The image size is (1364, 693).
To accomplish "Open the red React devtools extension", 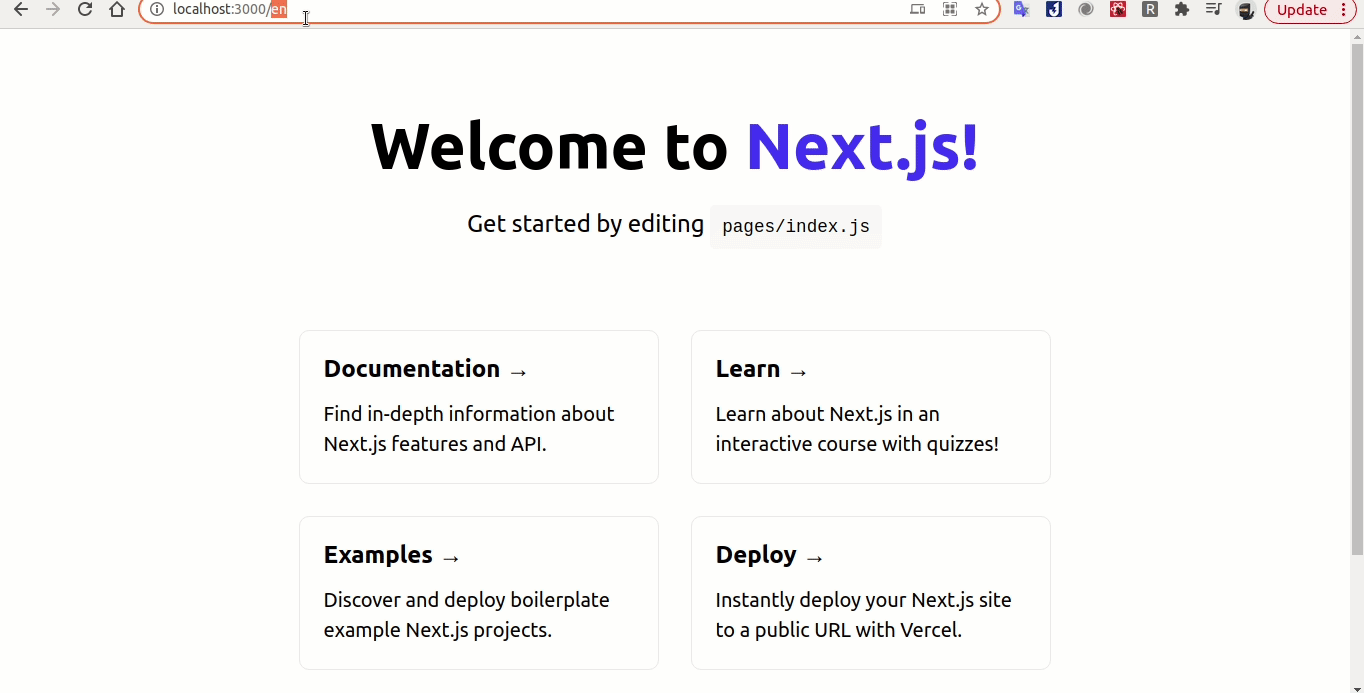I will pyautogui.click(x=1118, y=10).
